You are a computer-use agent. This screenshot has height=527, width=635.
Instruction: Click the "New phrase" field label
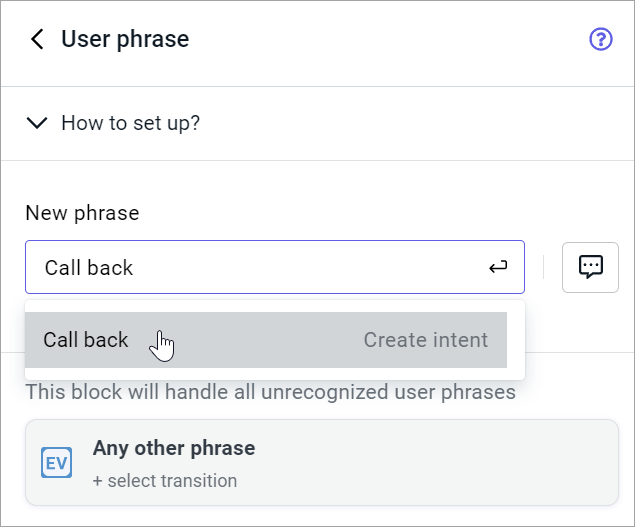82,213
